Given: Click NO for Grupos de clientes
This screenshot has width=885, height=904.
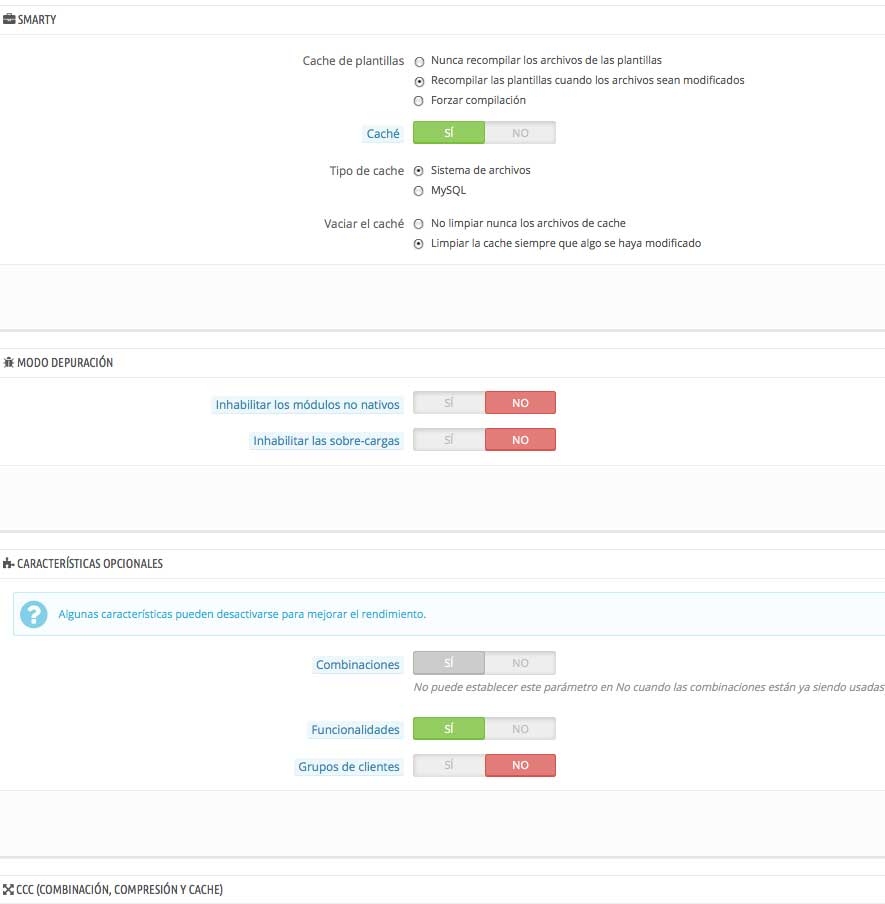Looking at the screenshot, I should pyautogui.click(x=520, y=765).
